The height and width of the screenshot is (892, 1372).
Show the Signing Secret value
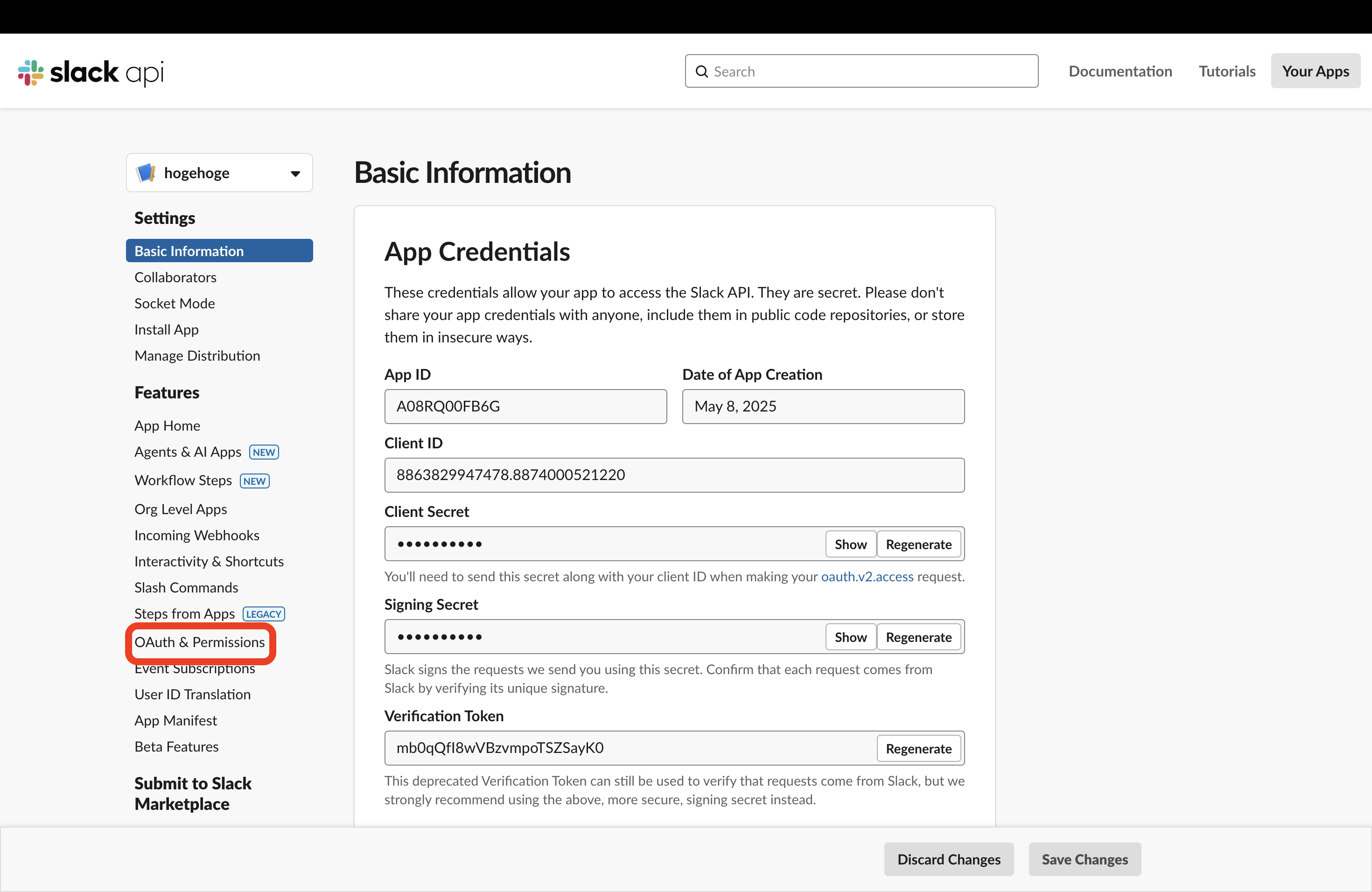pos(850,637)
